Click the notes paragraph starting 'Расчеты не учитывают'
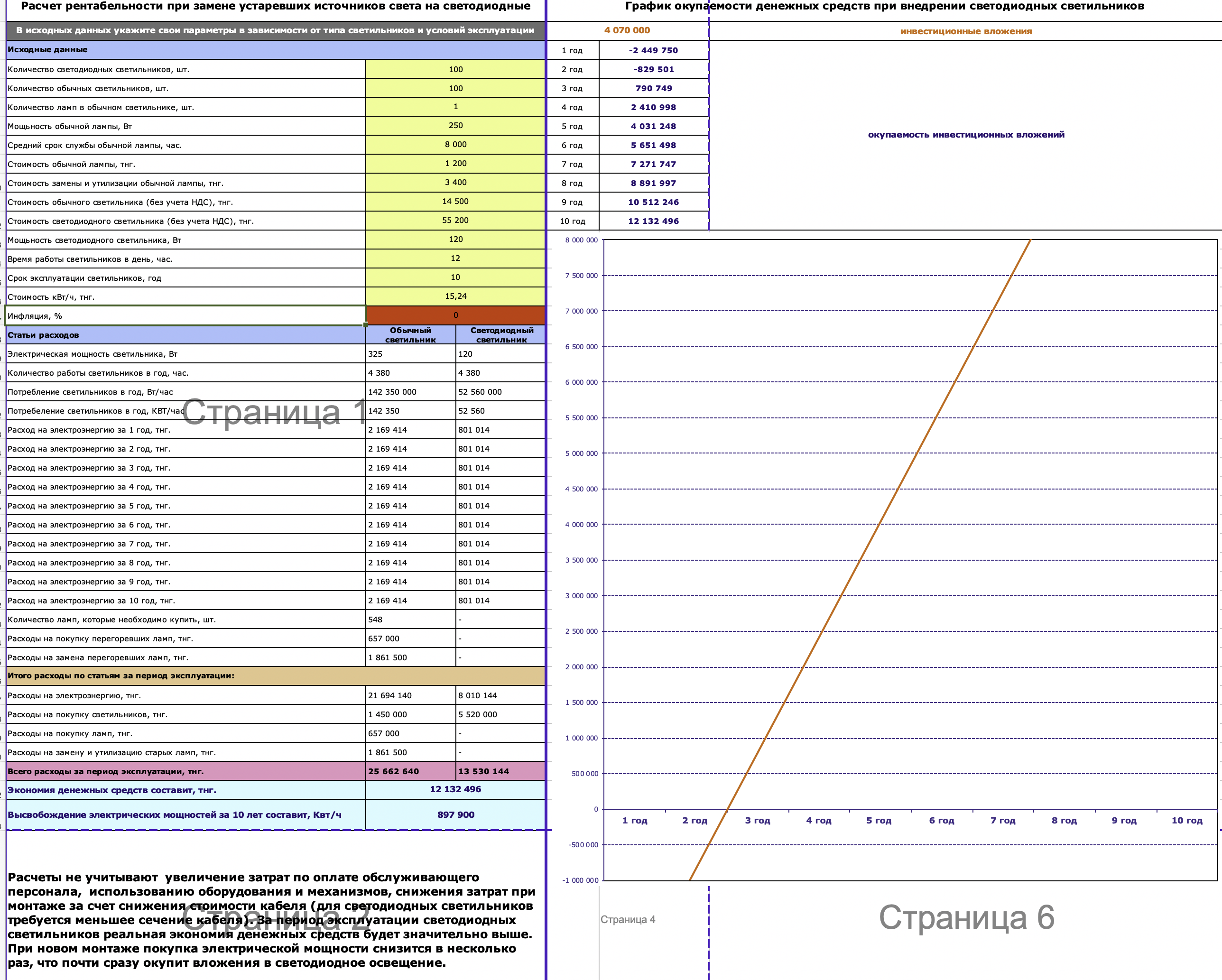 [271, 920]
